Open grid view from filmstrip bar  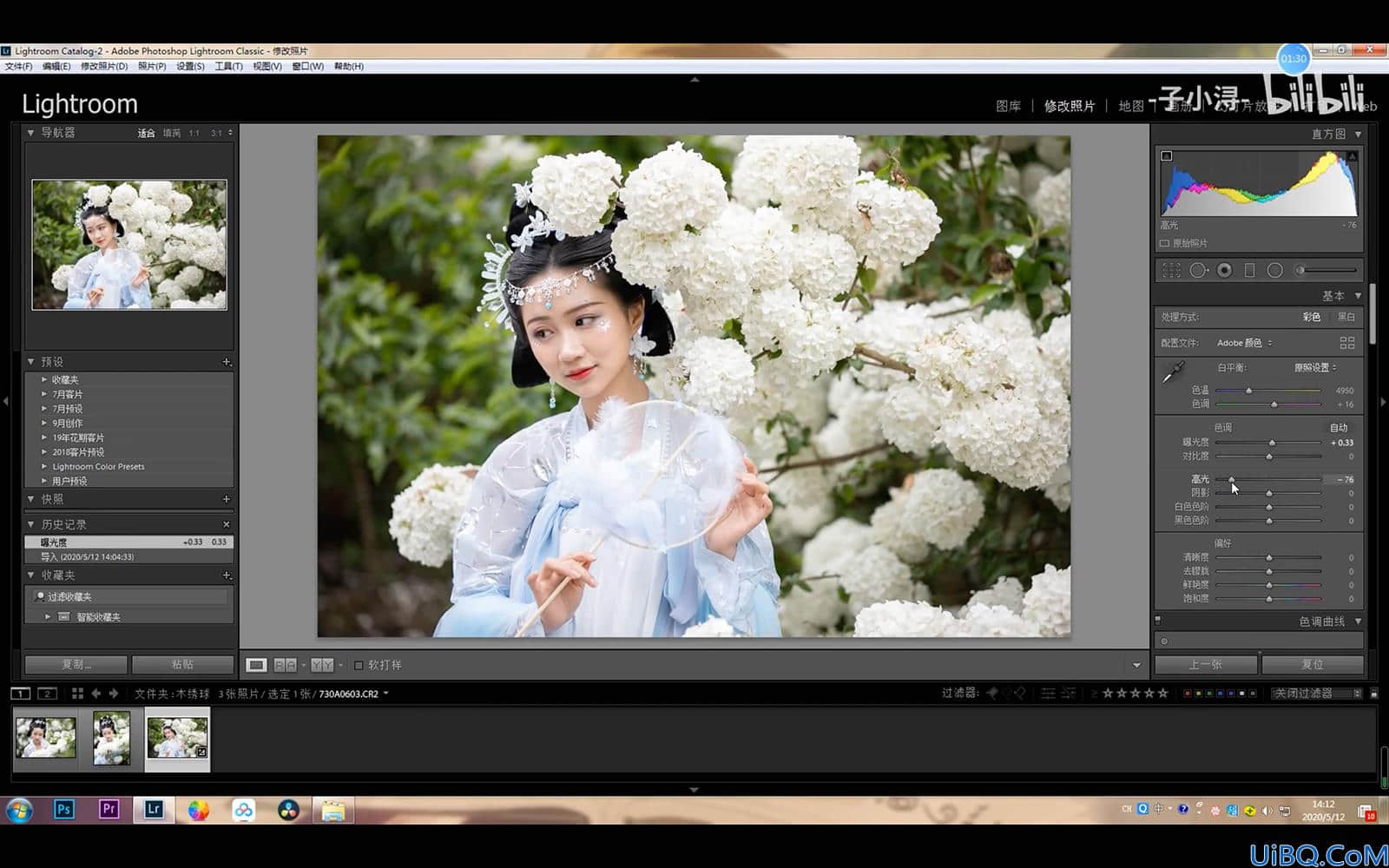point(77,694)
